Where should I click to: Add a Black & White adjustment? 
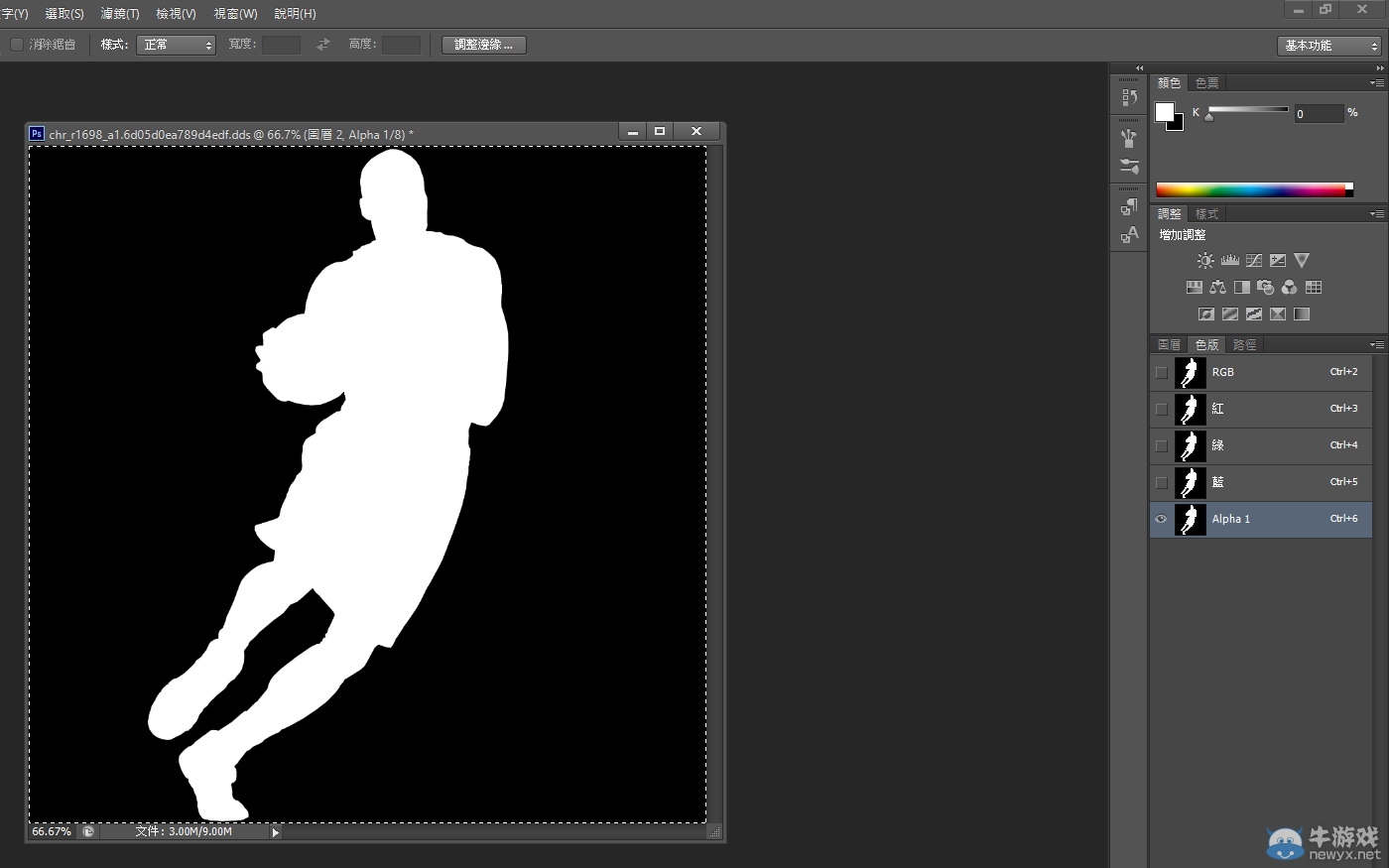[x=1242, y=288]
